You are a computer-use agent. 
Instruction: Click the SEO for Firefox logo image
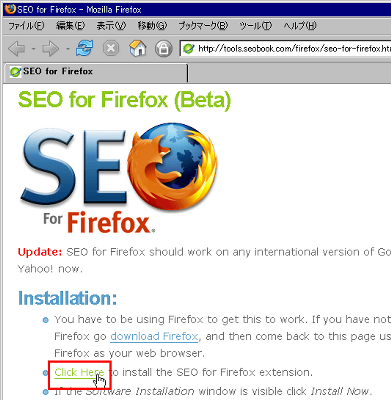pos(119,178)
